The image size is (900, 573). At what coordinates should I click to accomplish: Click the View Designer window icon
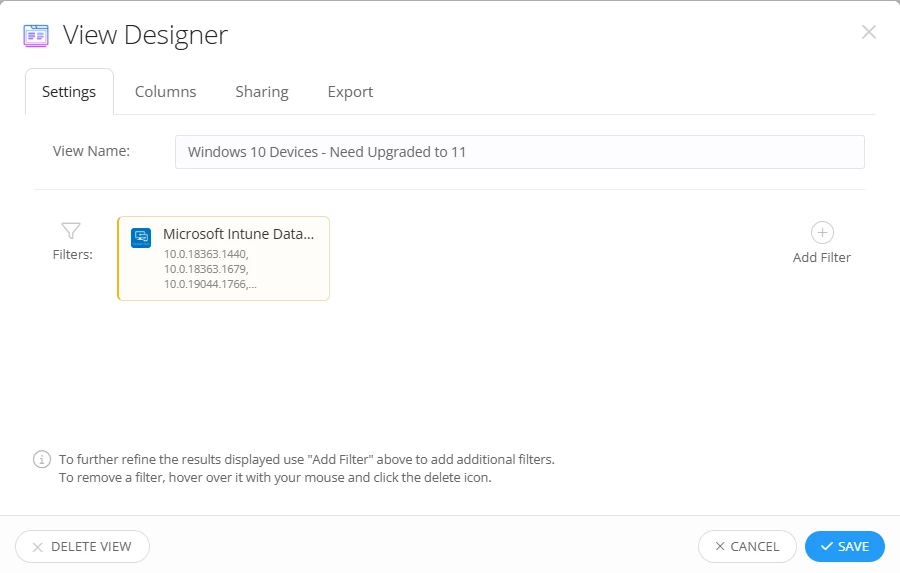[x=36, y=36]
